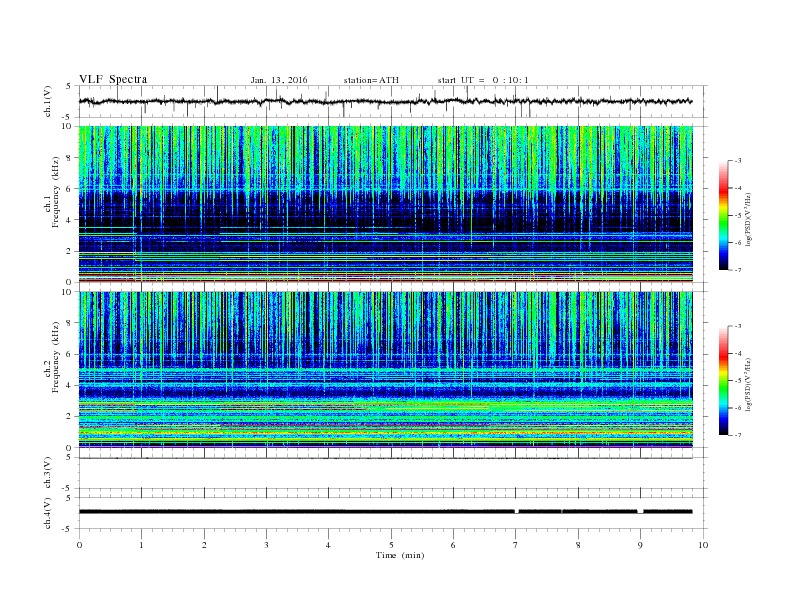Click the "-7" label on ch.2 color bar

[738, 435]
